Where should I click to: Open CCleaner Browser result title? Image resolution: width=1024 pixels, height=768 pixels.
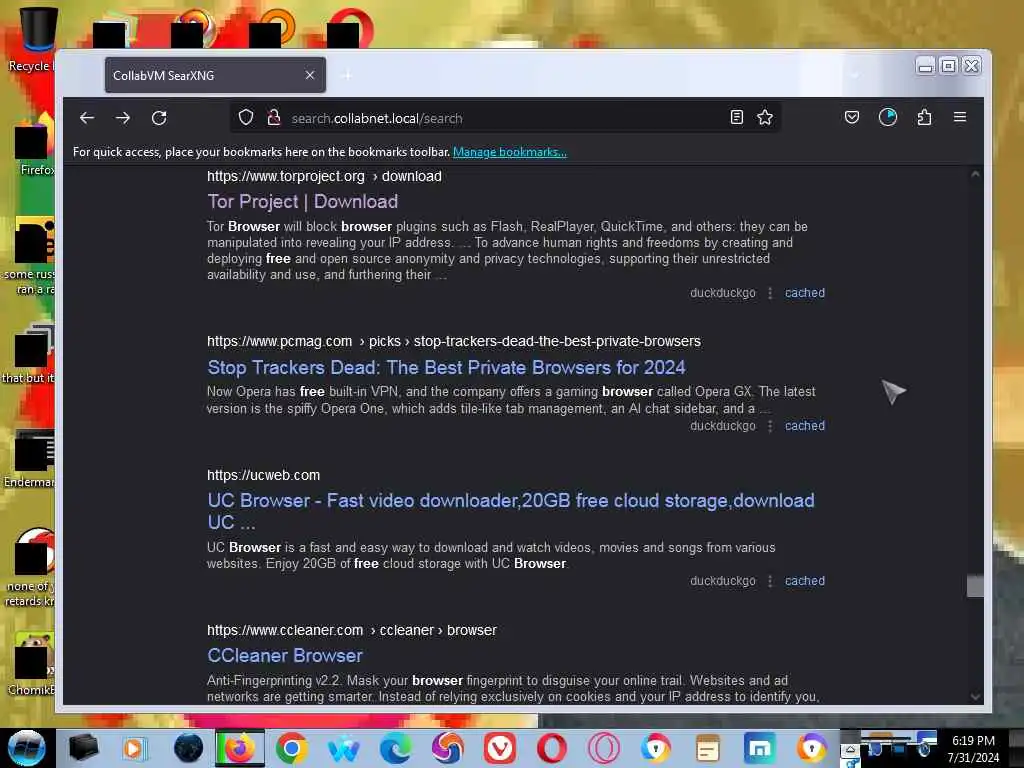point(285,656)
